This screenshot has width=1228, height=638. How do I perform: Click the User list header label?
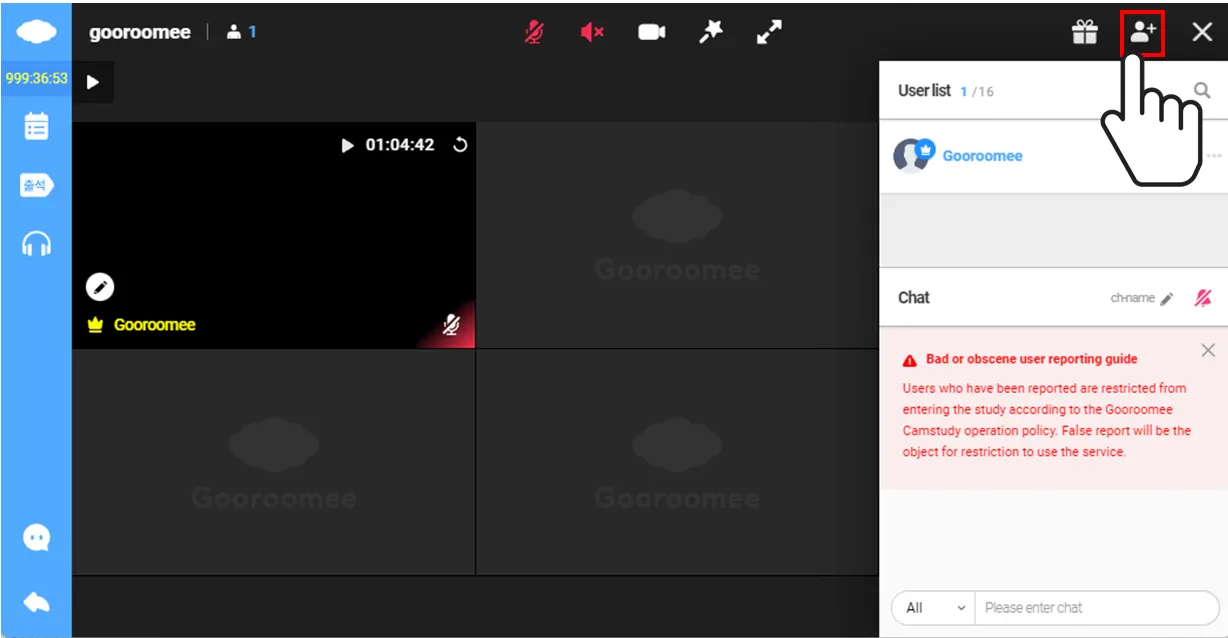point(924,91)
